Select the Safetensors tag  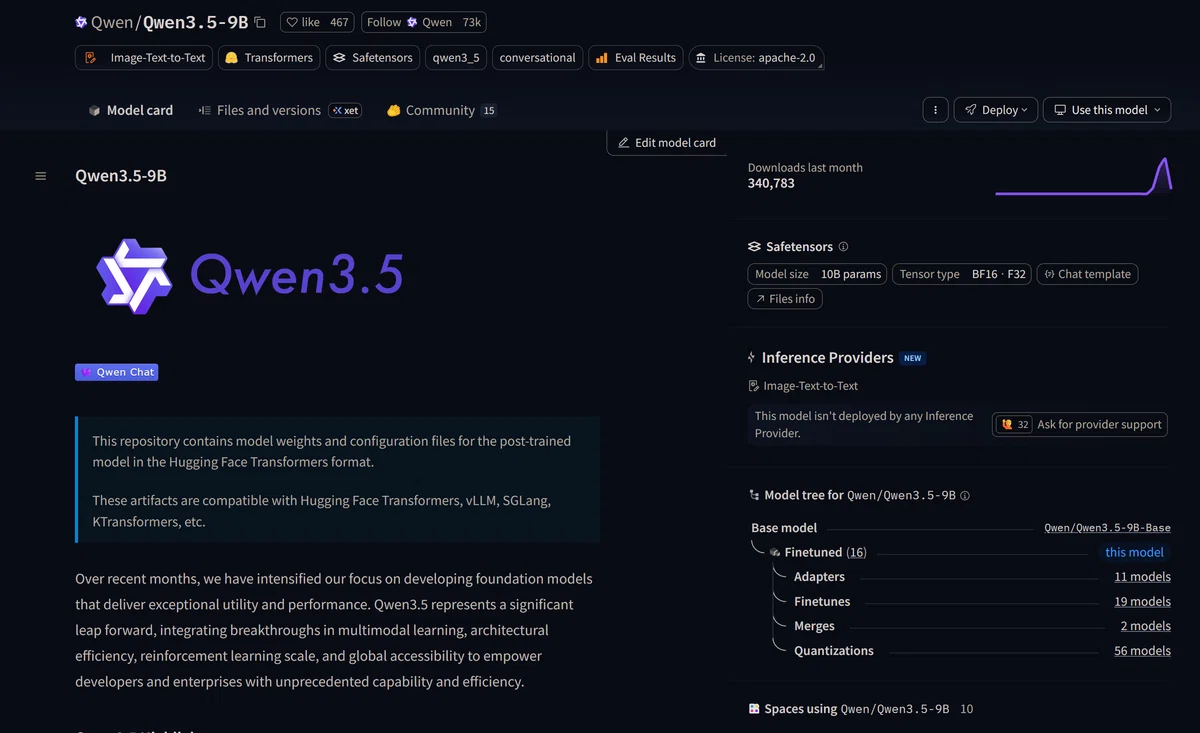click(x=373, y=58)
